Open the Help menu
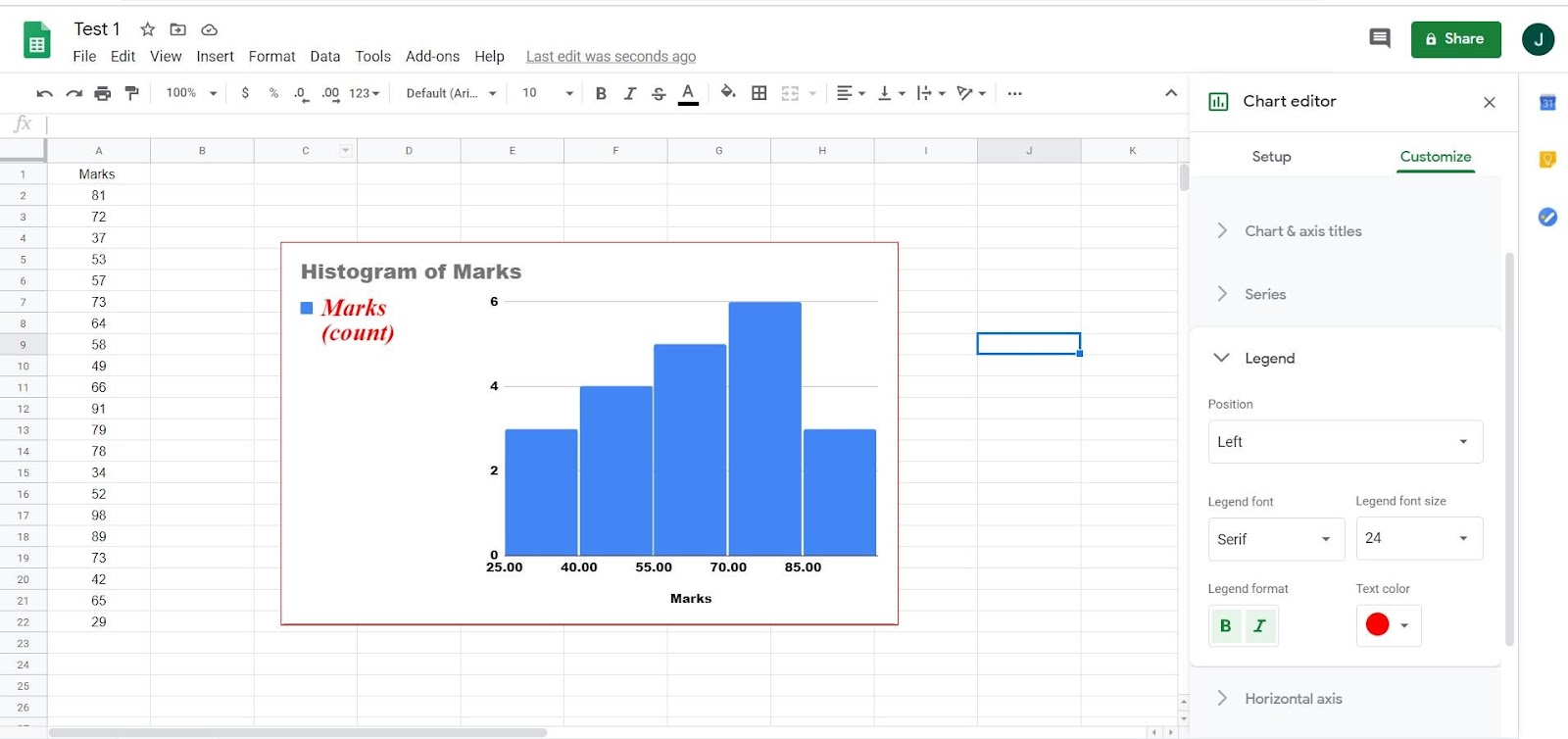The image size is (1568, 739). coord(489,57)
